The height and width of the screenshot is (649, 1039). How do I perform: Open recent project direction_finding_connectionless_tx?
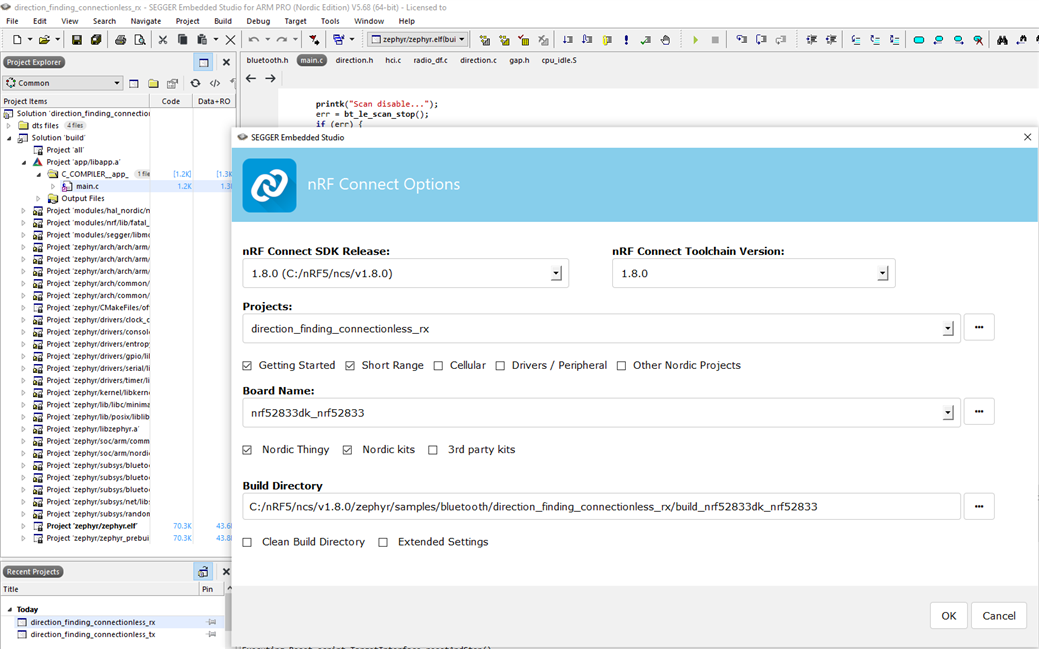click(x=93, y=634)
